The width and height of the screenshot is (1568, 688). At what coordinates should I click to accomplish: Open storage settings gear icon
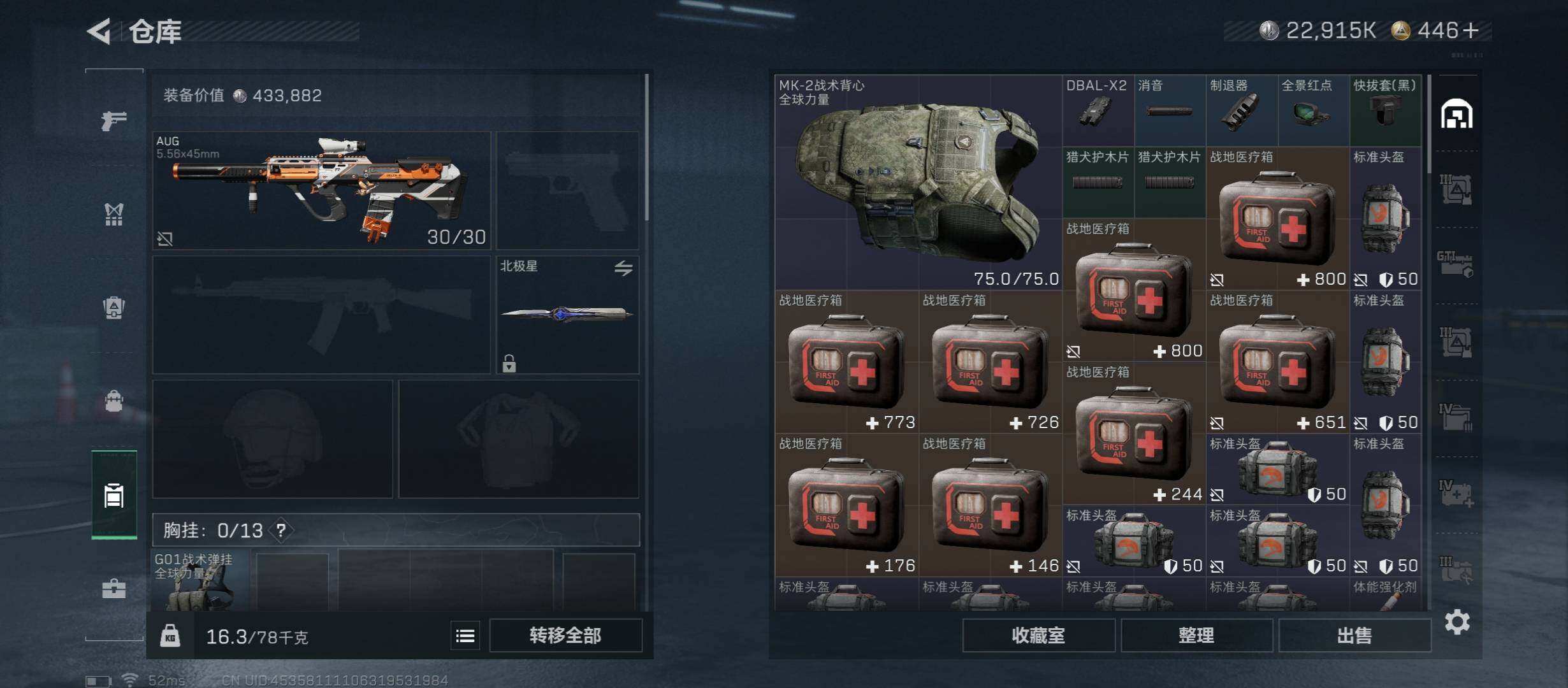[x=1457, y=621]
